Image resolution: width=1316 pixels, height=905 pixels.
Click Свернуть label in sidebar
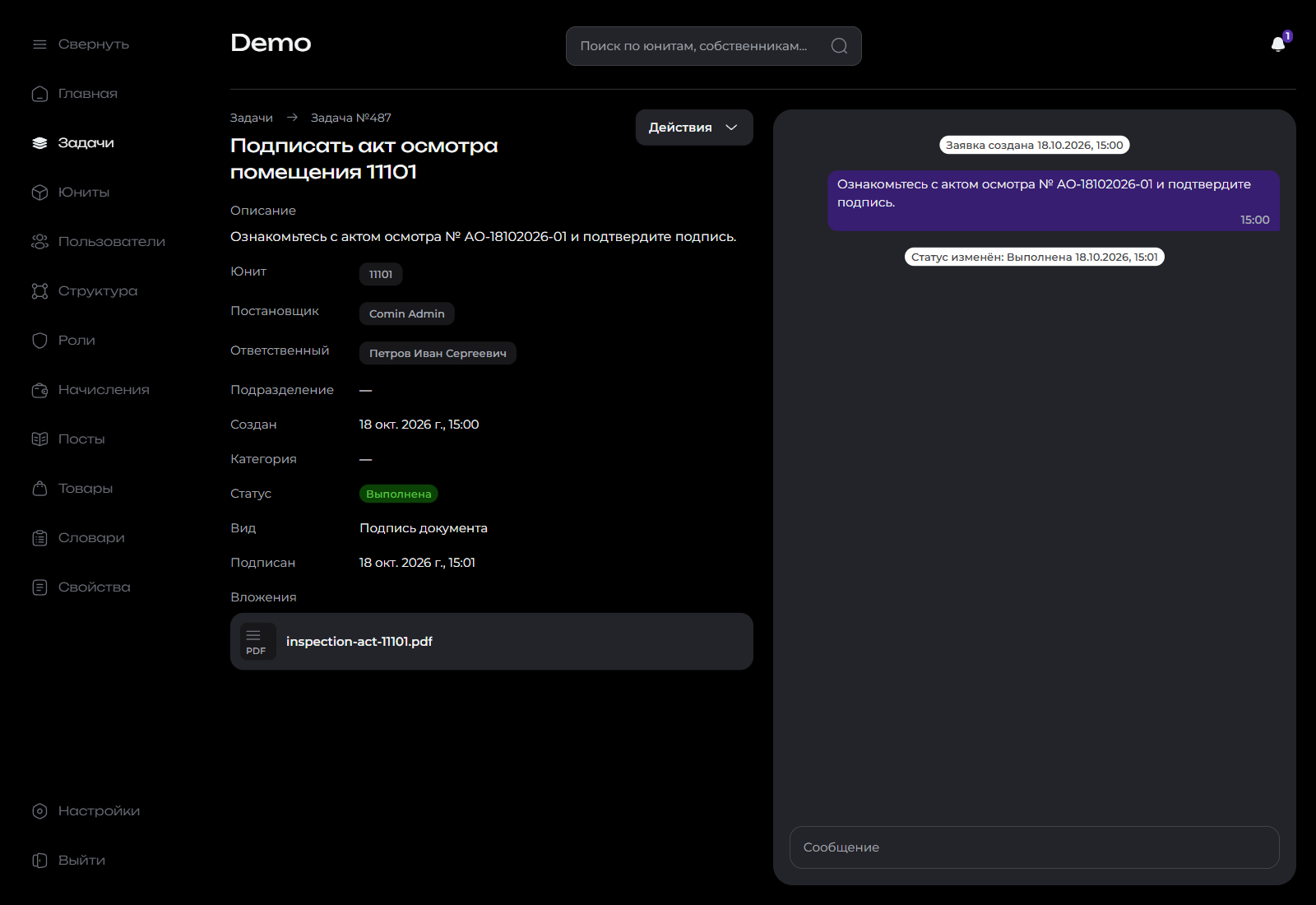[x=94, y=44]
